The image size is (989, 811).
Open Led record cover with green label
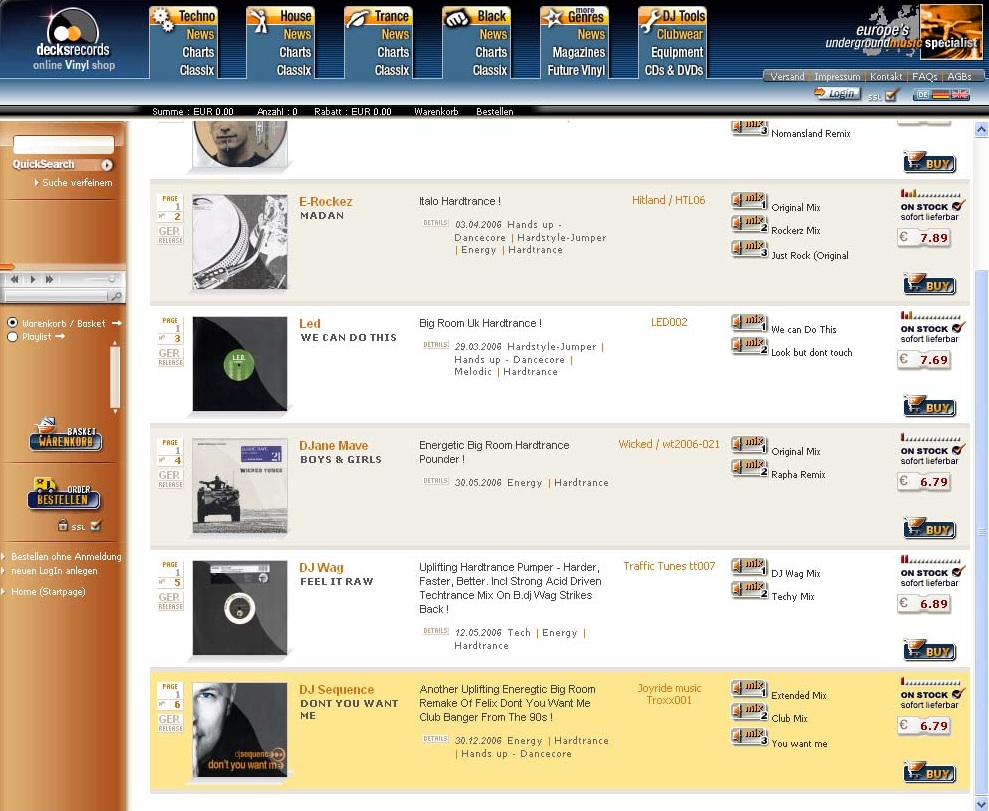[240, 364]
